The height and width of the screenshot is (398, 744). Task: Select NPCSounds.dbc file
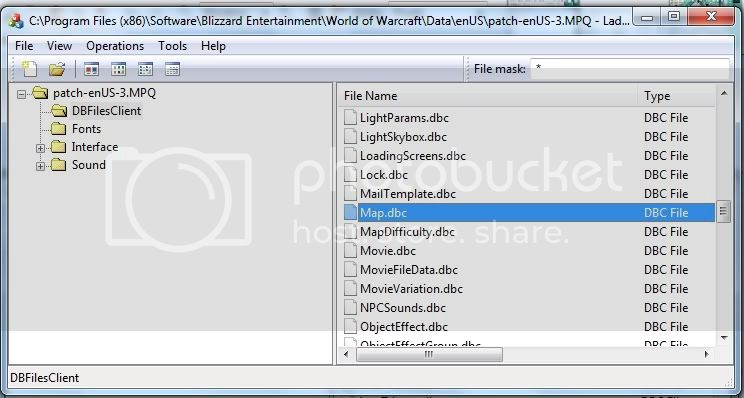403,307
